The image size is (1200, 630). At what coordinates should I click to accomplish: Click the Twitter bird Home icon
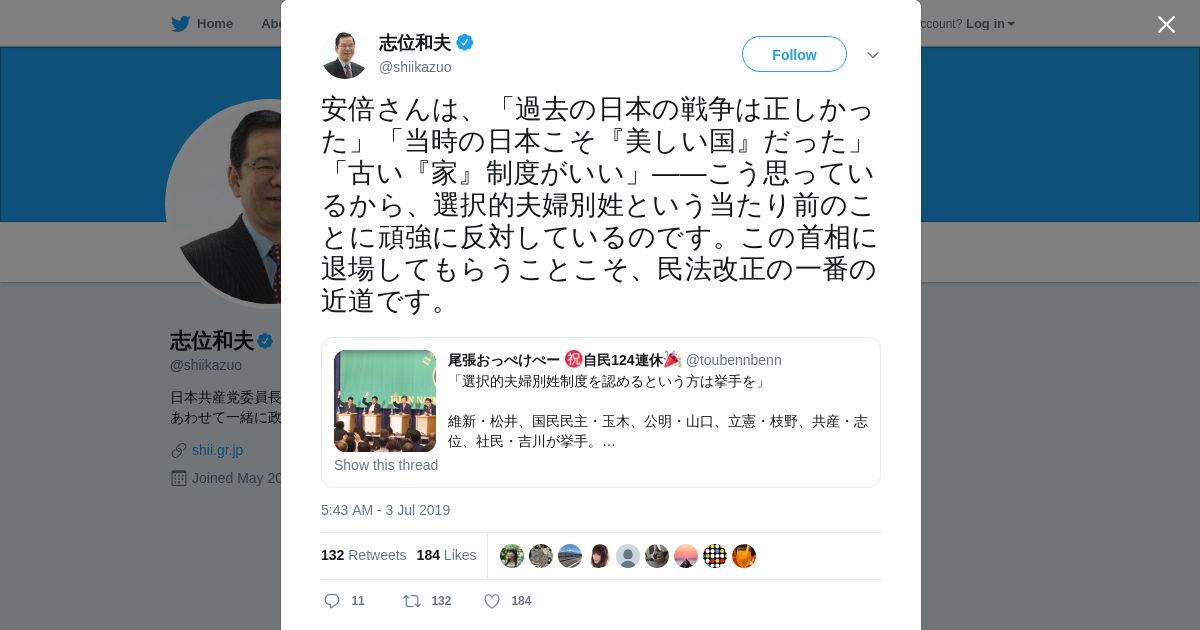180,23
